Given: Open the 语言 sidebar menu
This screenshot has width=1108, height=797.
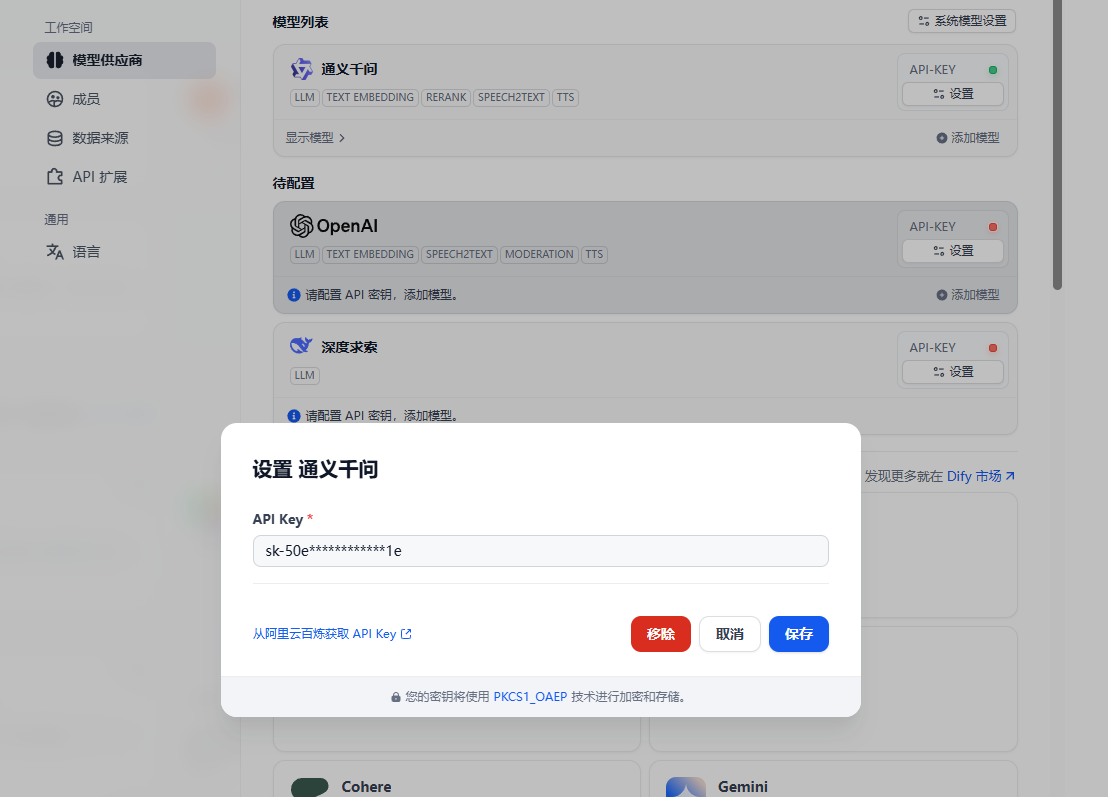Looking at the screenshot, I should [124, 252].
